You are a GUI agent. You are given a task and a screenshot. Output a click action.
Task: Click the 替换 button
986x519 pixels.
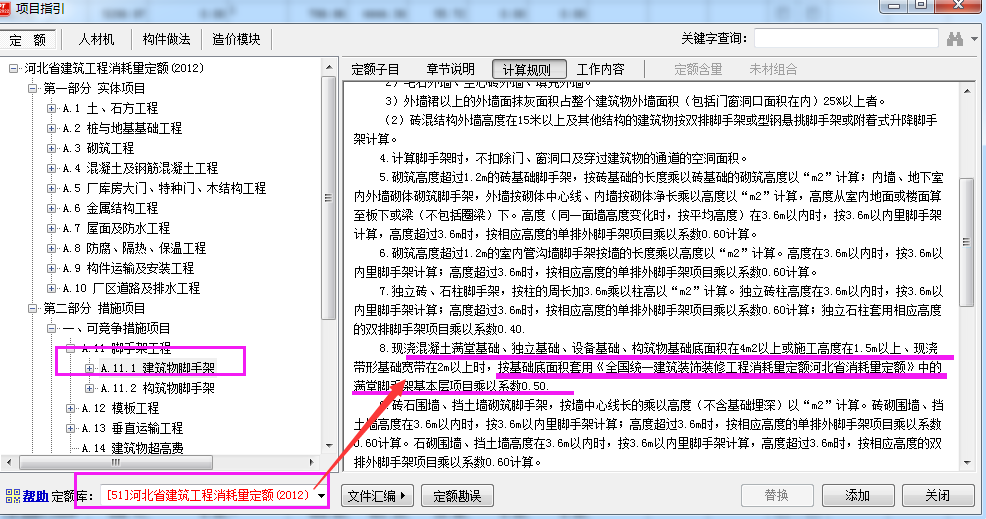click(777, 496)
